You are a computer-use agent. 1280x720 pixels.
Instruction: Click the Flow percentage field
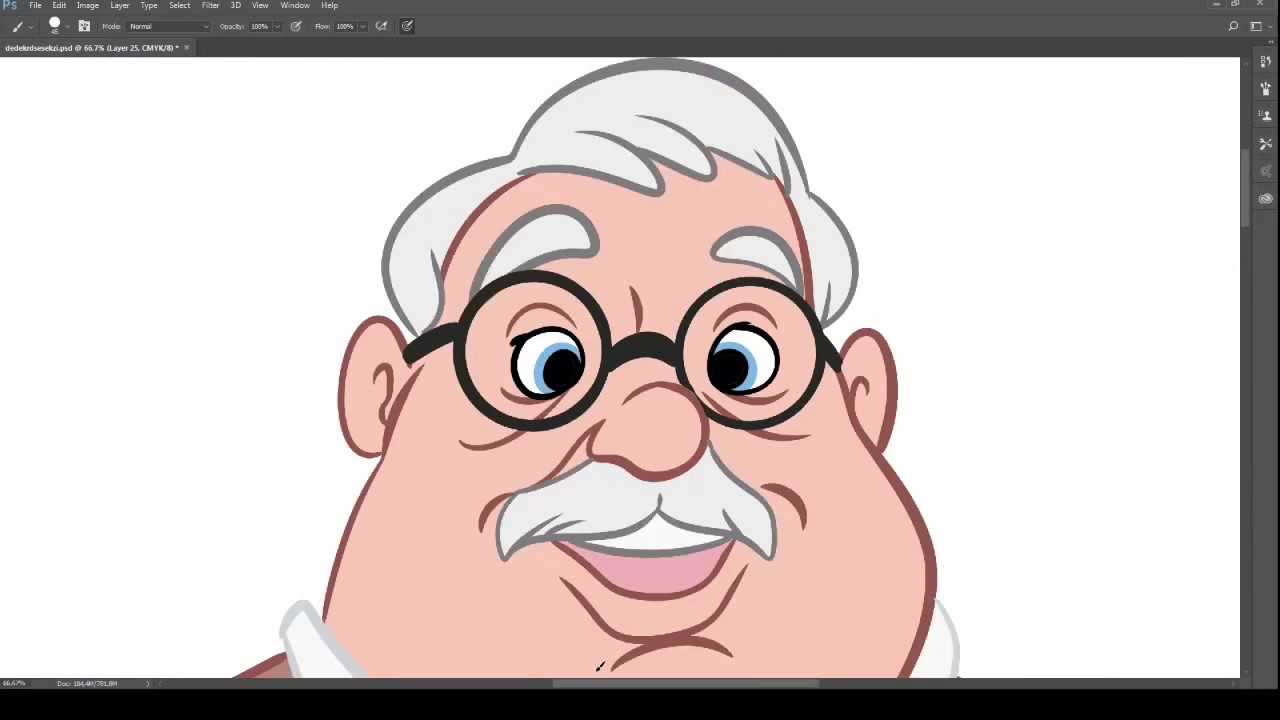pos(345,26)
